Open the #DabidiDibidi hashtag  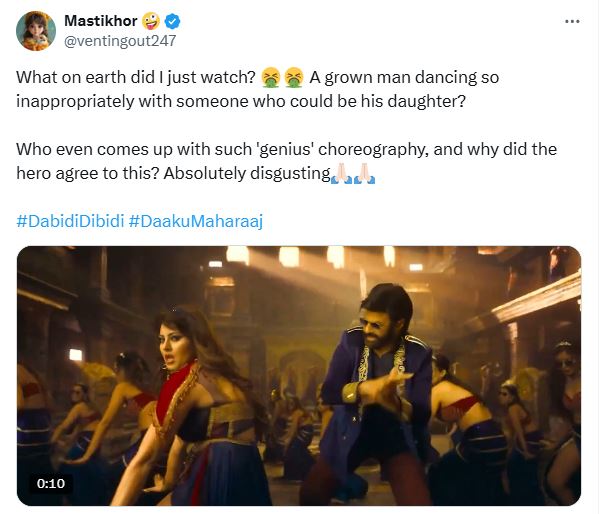point(68,218)
